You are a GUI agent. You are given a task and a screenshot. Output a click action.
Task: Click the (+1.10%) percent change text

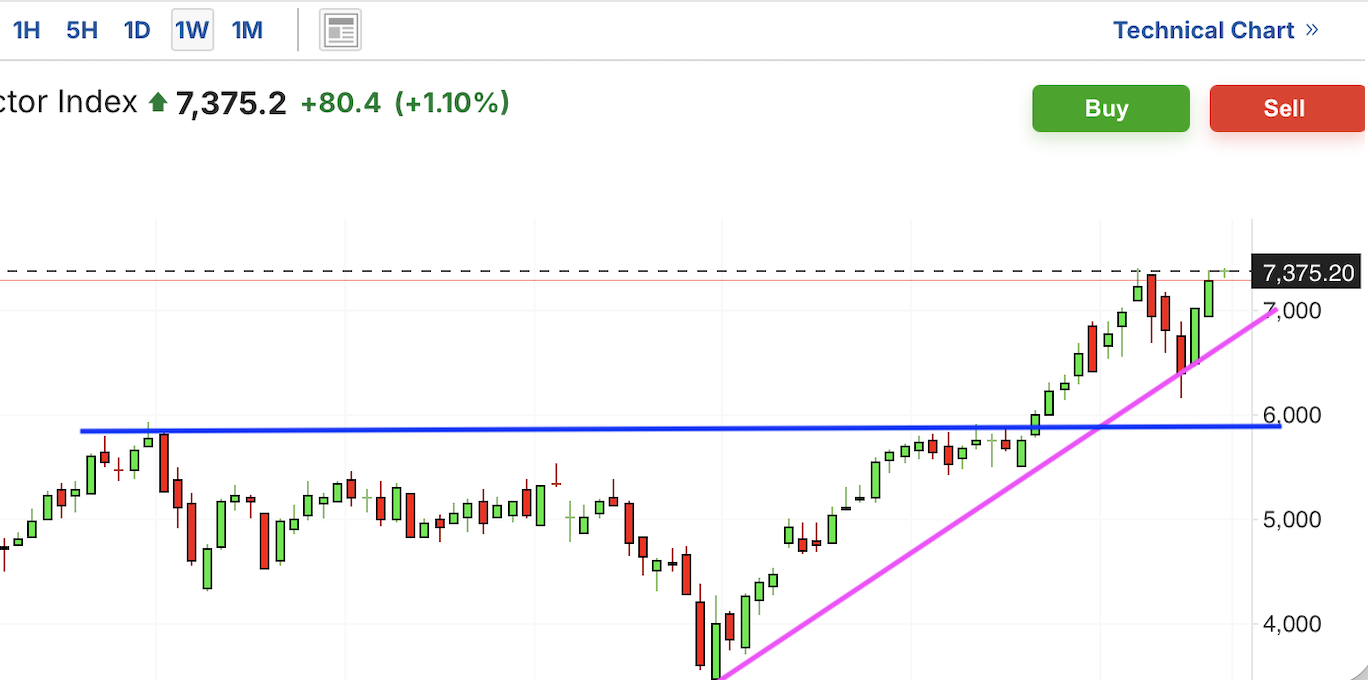(x=452, y=103)
